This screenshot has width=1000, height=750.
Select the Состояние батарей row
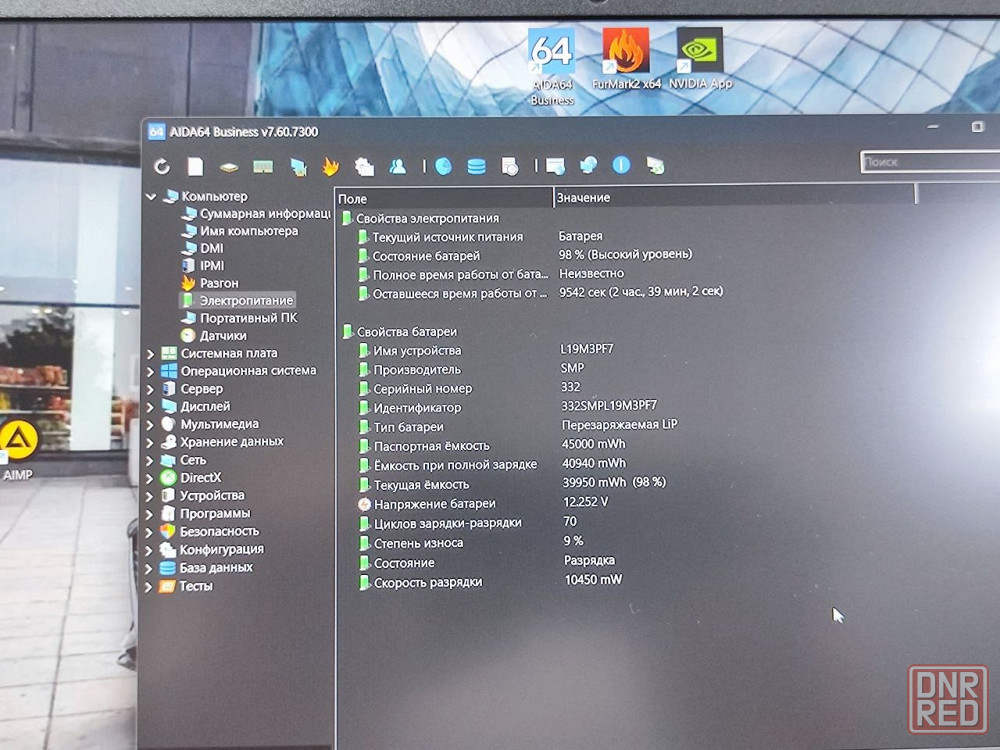point(524,255)
